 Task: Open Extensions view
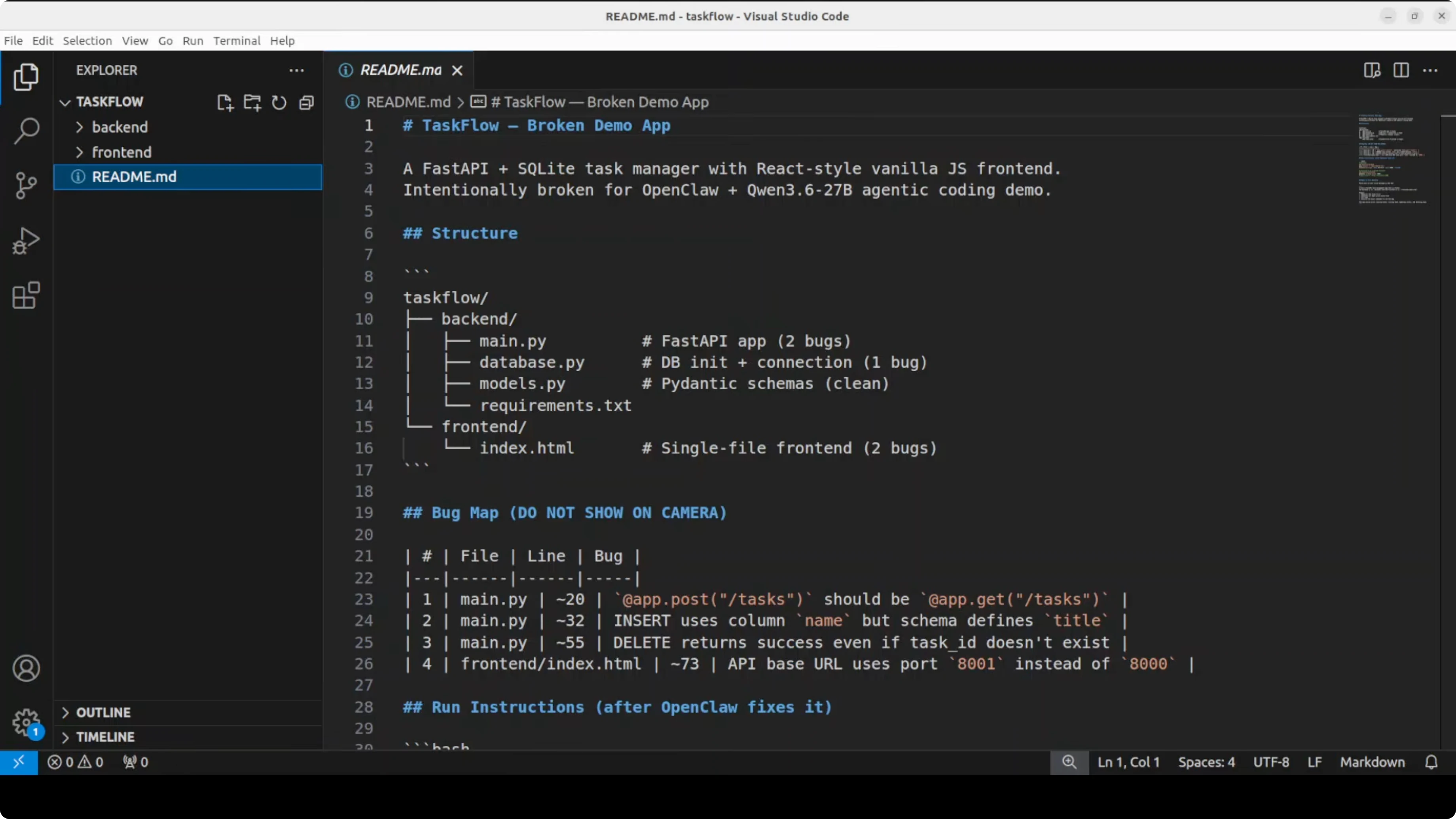(x=26, y=295)
